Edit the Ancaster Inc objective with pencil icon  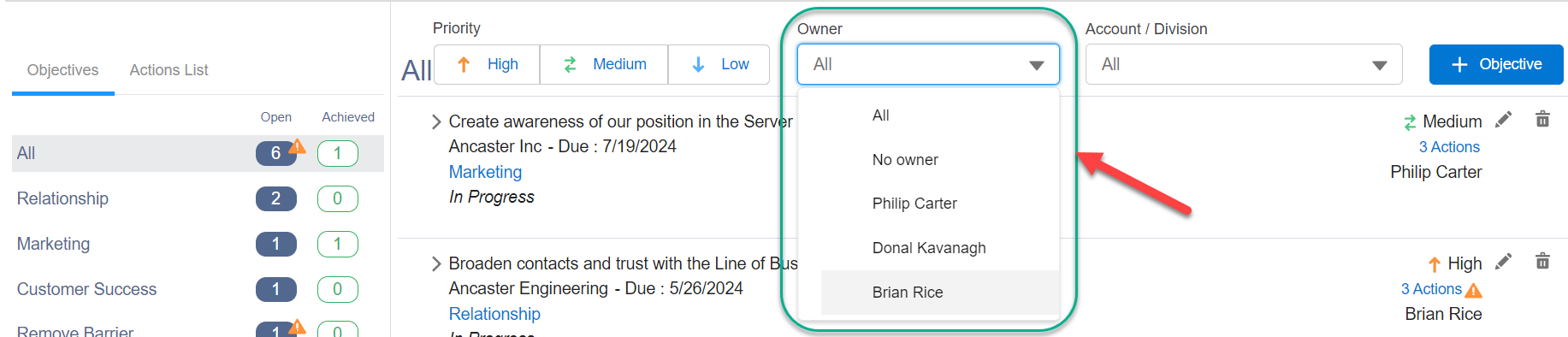click(x=1503, y=119)
